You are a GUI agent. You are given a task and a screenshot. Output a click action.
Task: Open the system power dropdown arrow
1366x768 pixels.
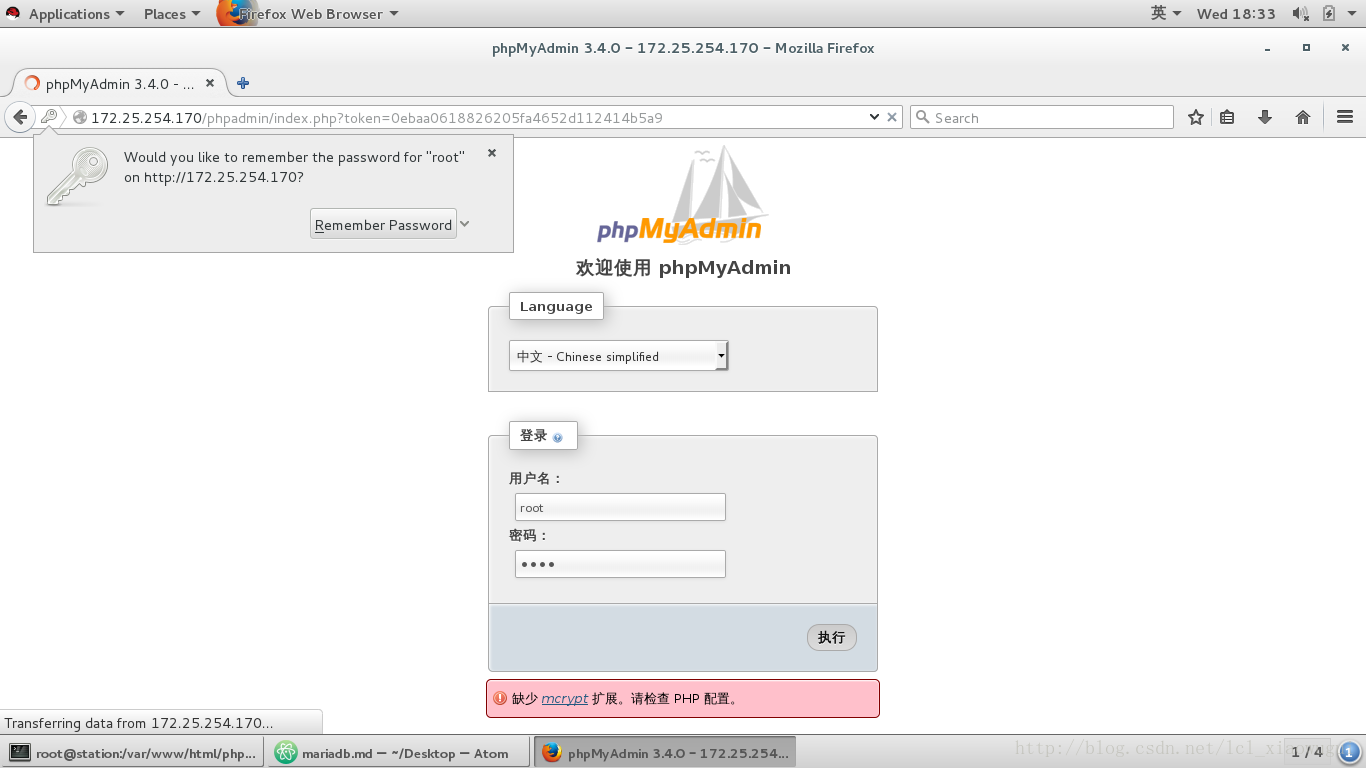[x=1353, y=14]
